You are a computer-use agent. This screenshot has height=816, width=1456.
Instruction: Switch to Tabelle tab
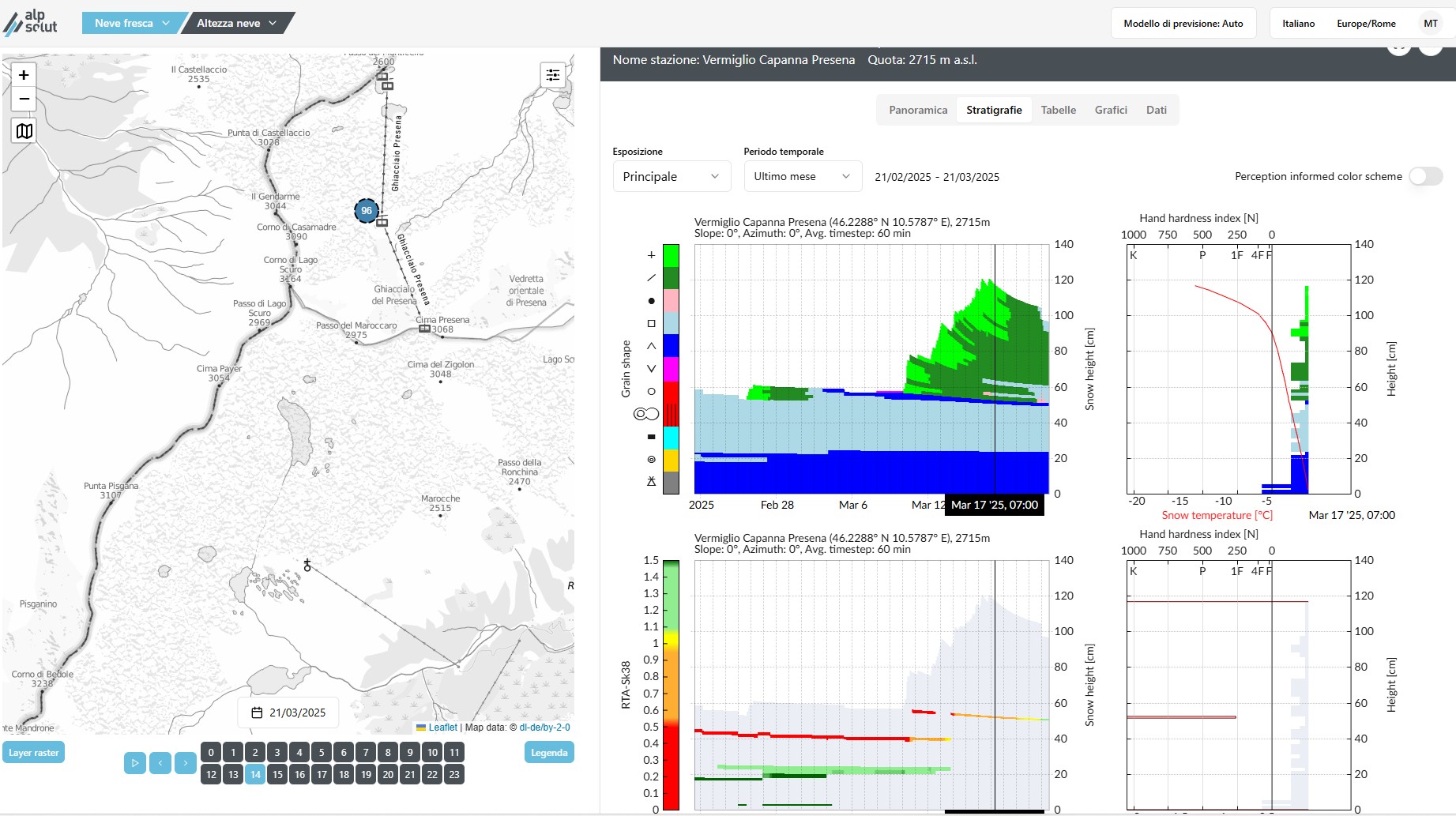tap(1058, 110)
